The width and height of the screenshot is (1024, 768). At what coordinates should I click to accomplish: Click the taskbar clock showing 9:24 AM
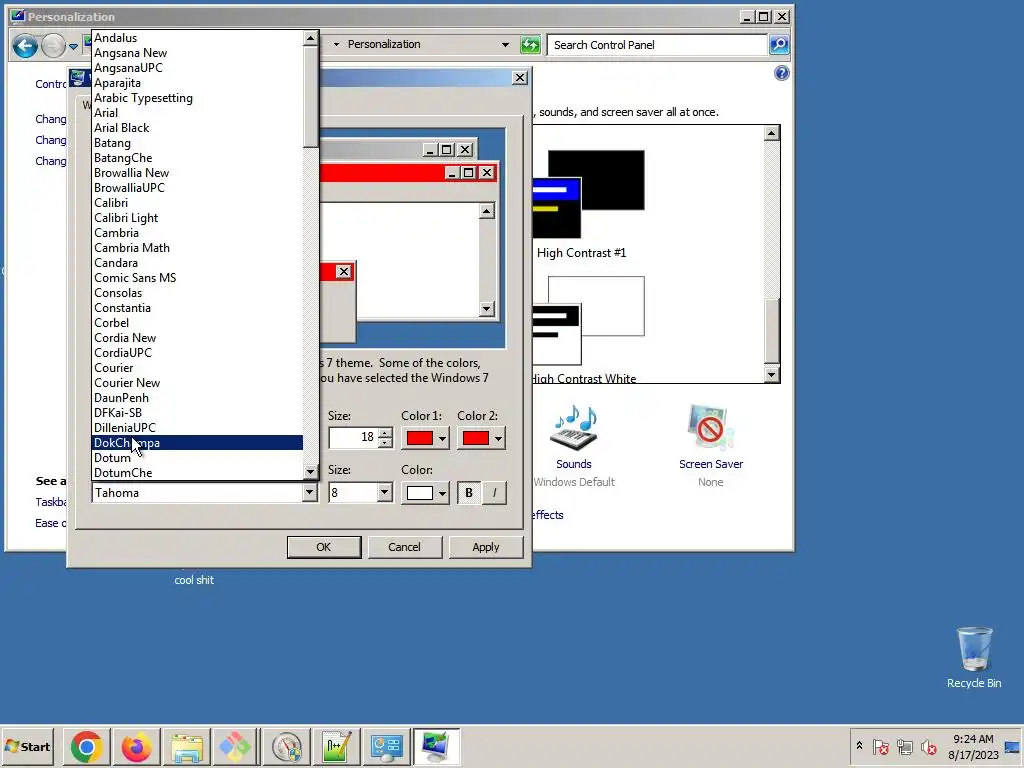pyautogui.click(x=973, y=746)
